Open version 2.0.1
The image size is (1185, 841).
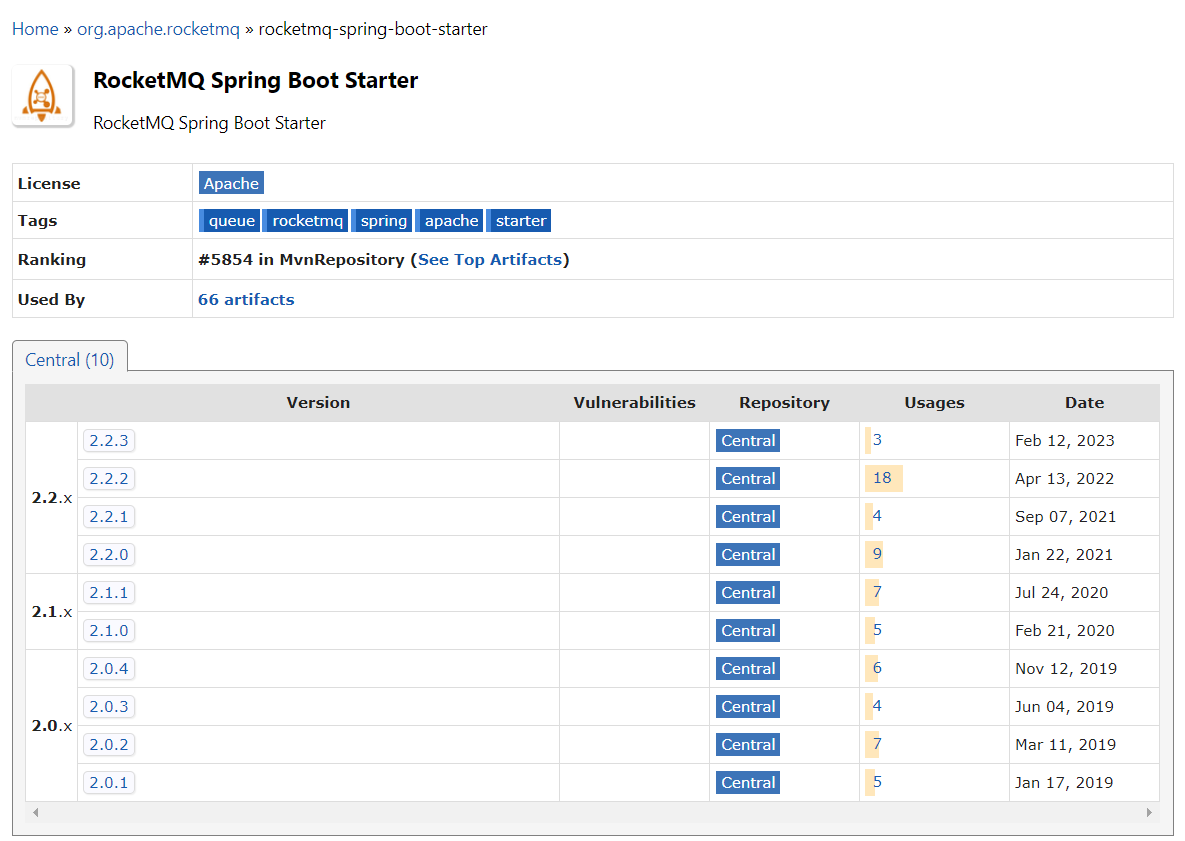coord(109,783)
